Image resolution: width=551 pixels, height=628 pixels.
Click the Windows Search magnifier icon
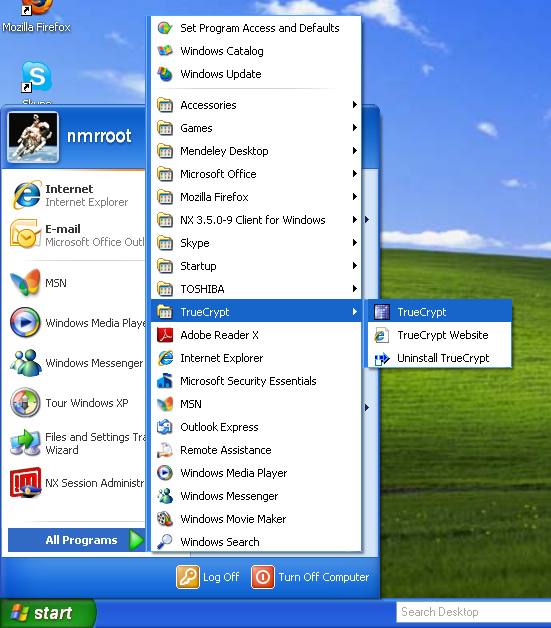165,542
